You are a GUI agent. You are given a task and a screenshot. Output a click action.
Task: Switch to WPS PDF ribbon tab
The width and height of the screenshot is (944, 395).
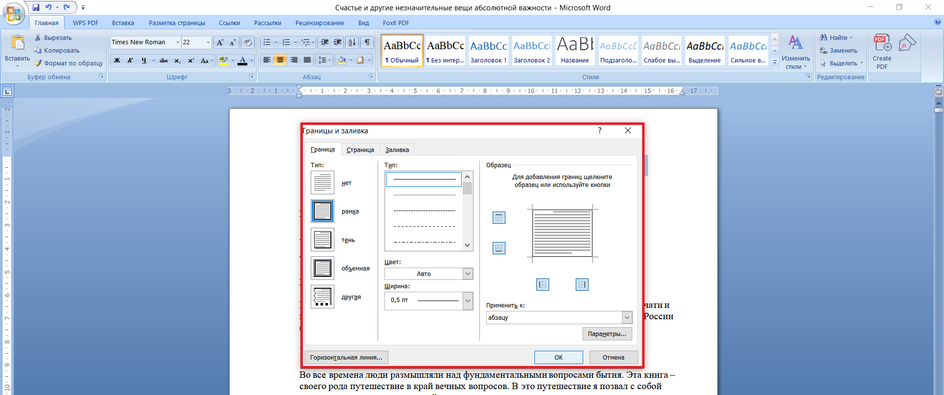pyautogui.click(x=85, y=23)
